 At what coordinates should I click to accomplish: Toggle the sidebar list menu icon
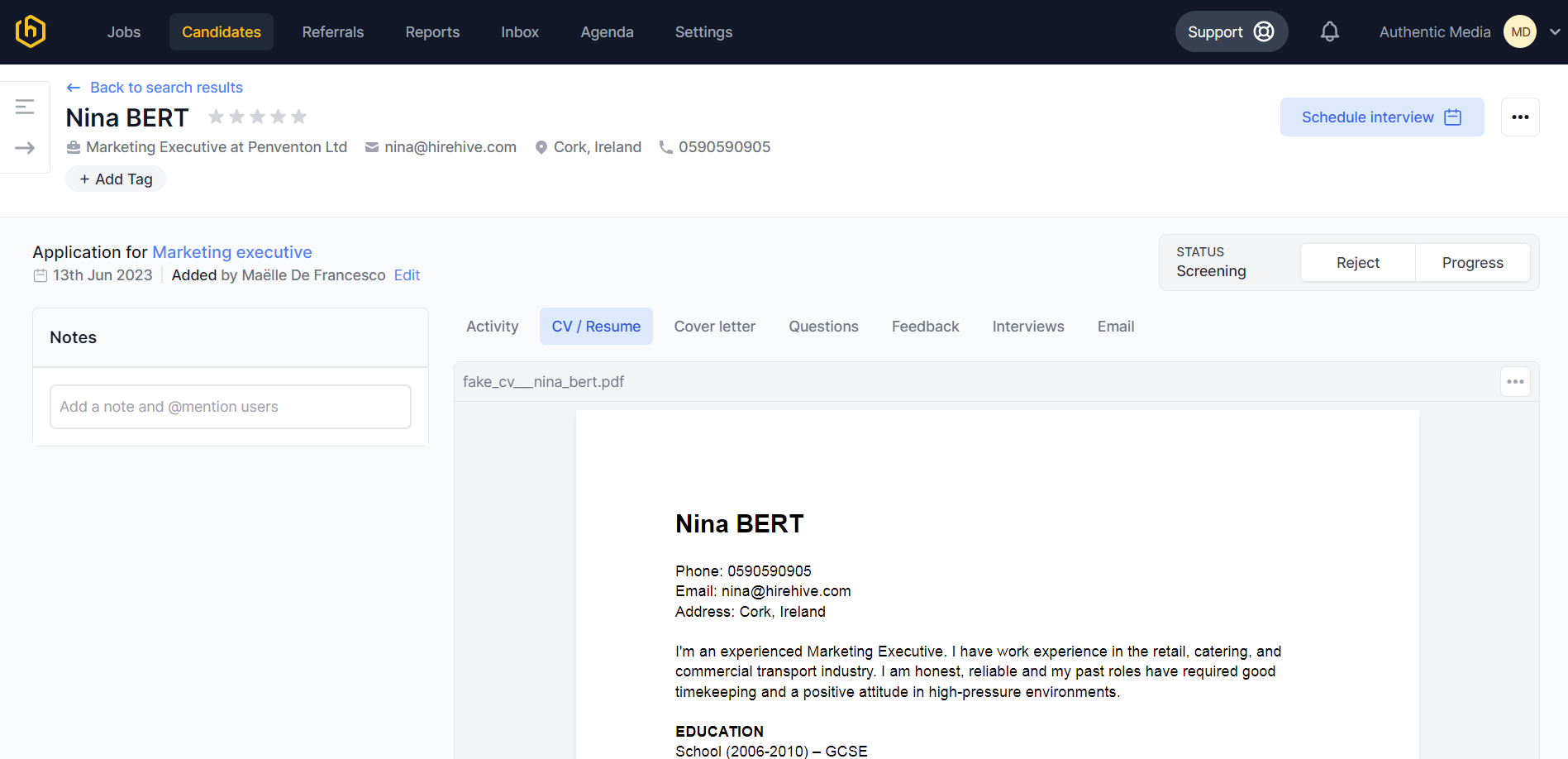[x=25, y=107]
